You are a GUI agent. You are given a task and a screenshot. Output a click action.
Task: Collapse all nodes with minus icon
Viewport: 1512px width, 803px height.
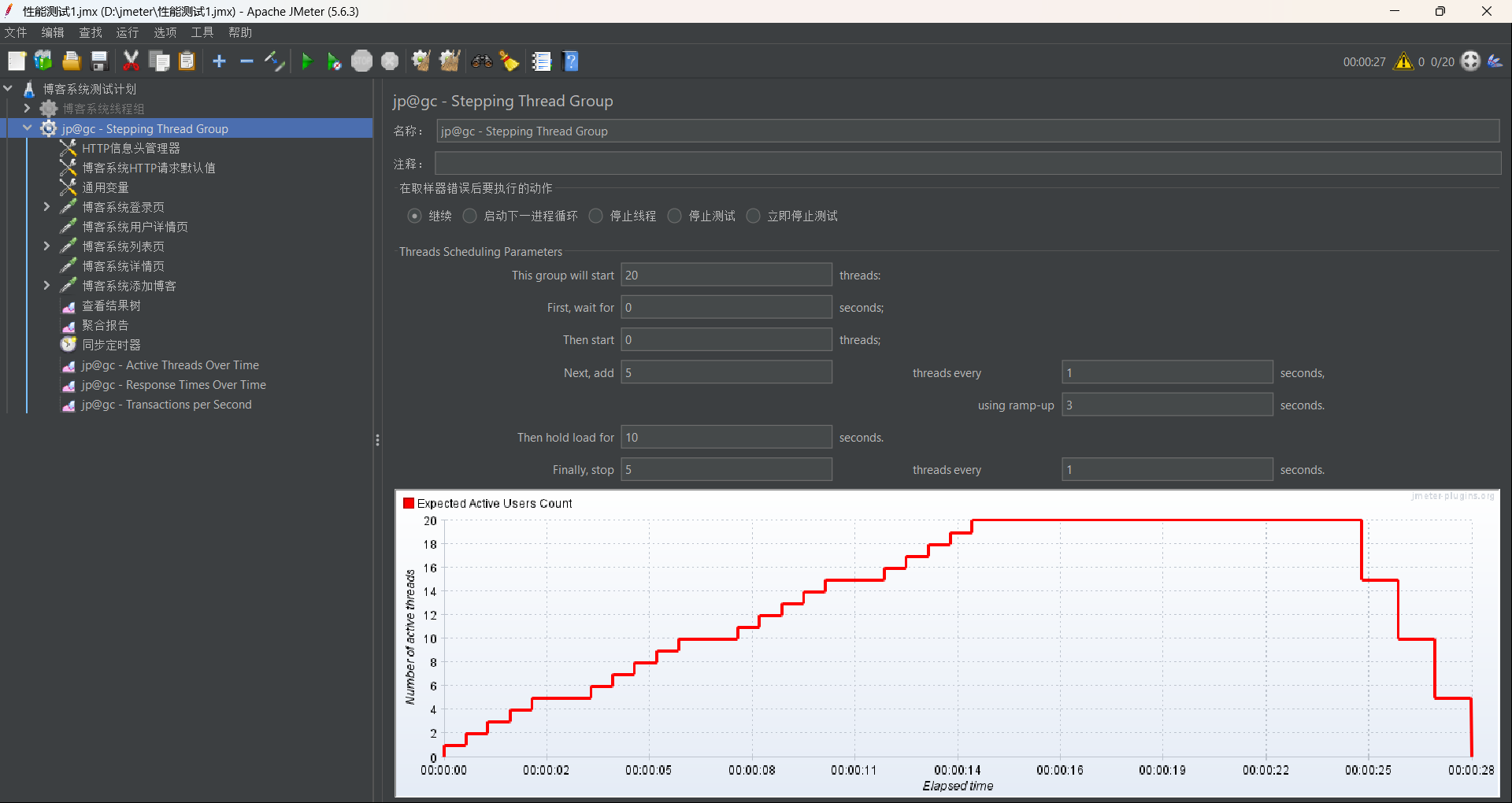coord(246,61)
